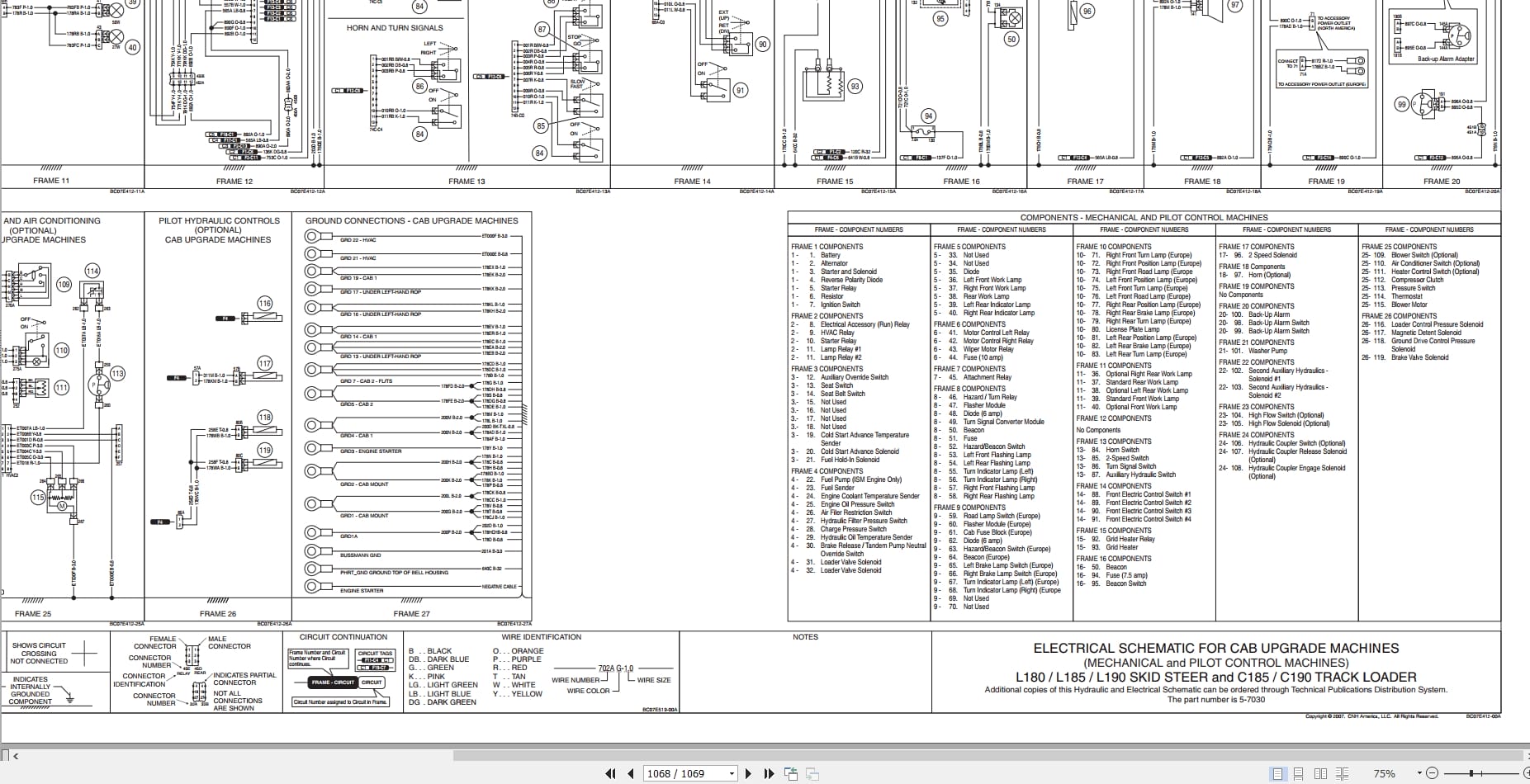Click the FRAME 12 label

(234, 181)
